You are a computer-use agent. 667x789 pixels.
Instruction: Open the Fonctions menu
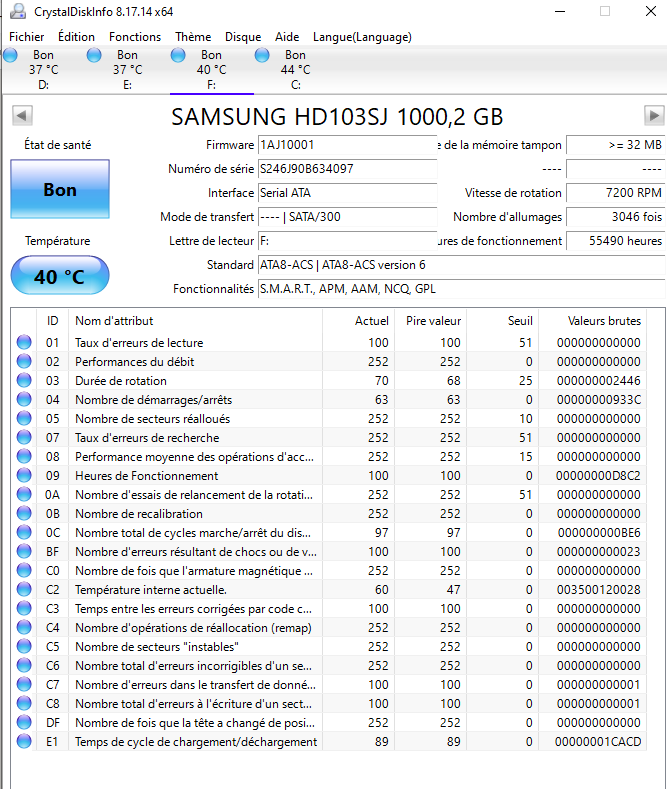point(135,37)
